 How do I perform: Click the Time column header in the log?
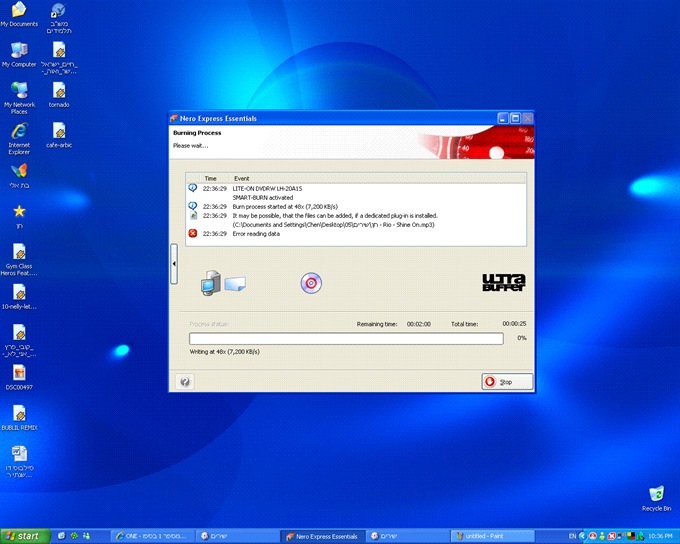point(210,178)
